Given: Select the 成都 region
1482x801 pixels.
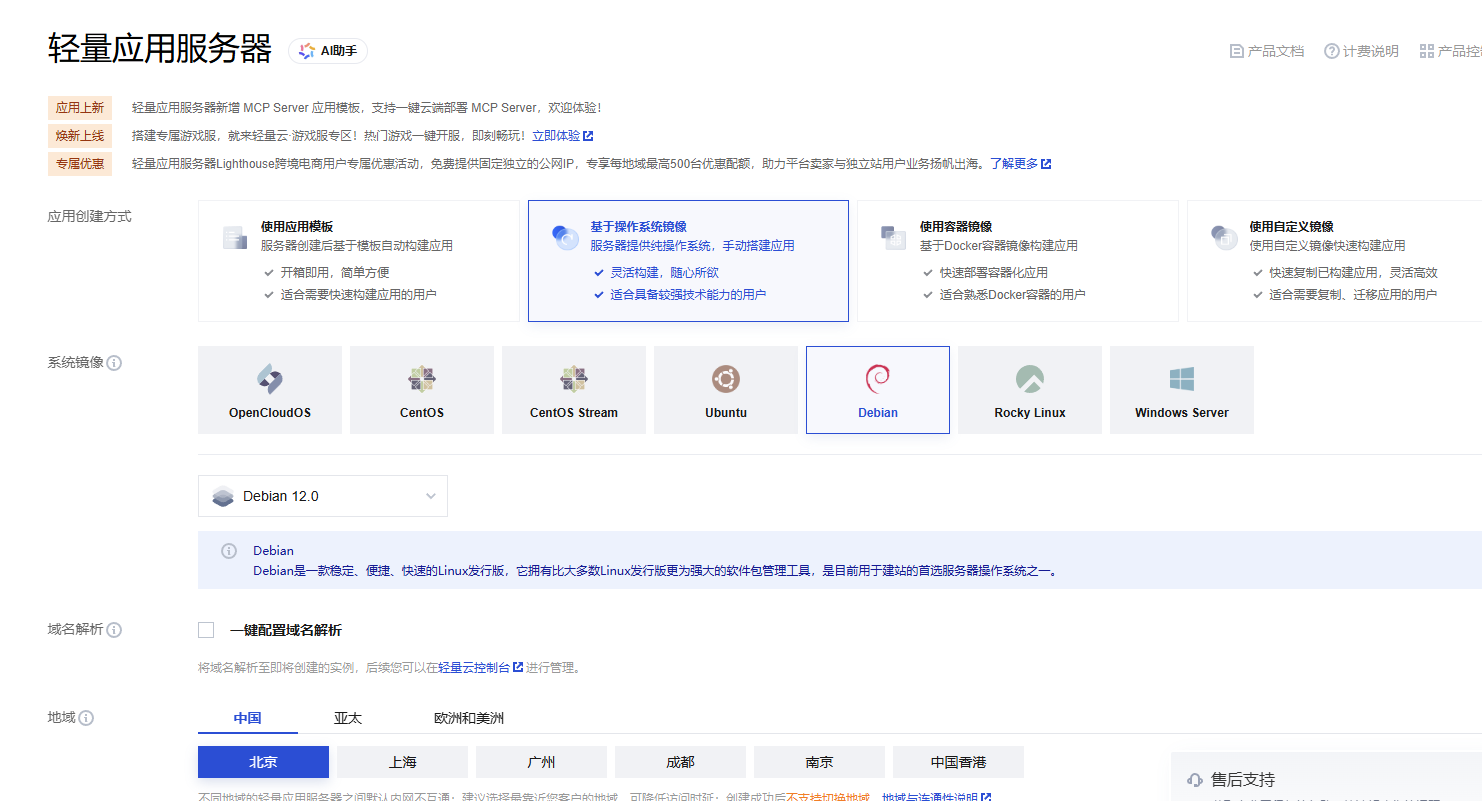Looking at the screenshot, I should tap(680, 762).
